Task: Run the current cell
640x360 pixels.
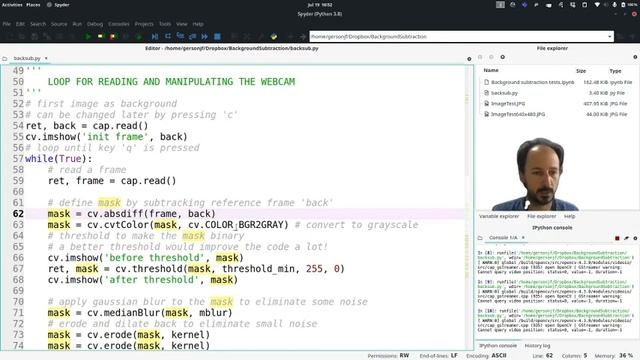Action: [100, 36]
